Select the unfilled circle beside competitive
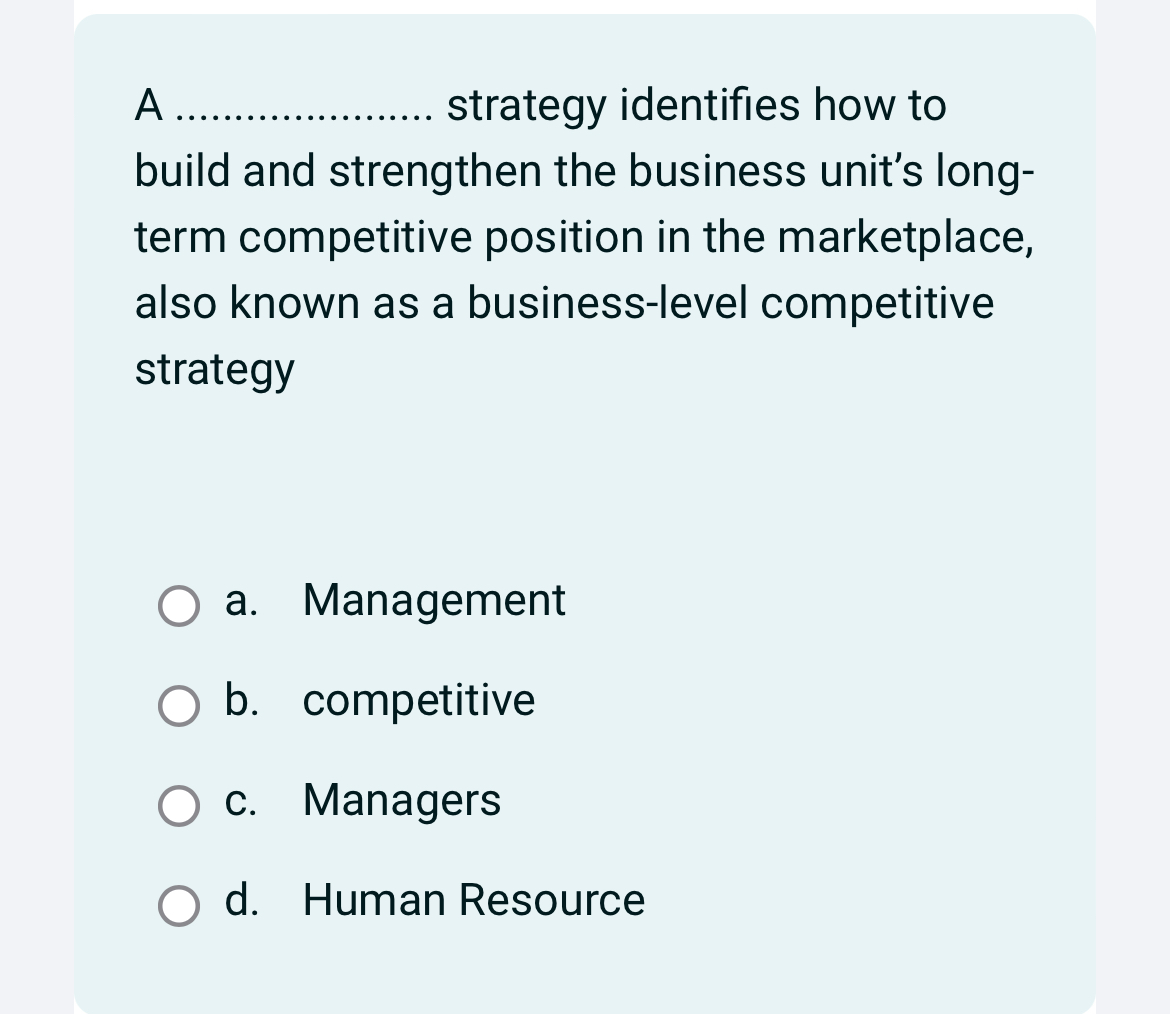The height and width of the screenshot is (1014, 1170). point(179,706)
